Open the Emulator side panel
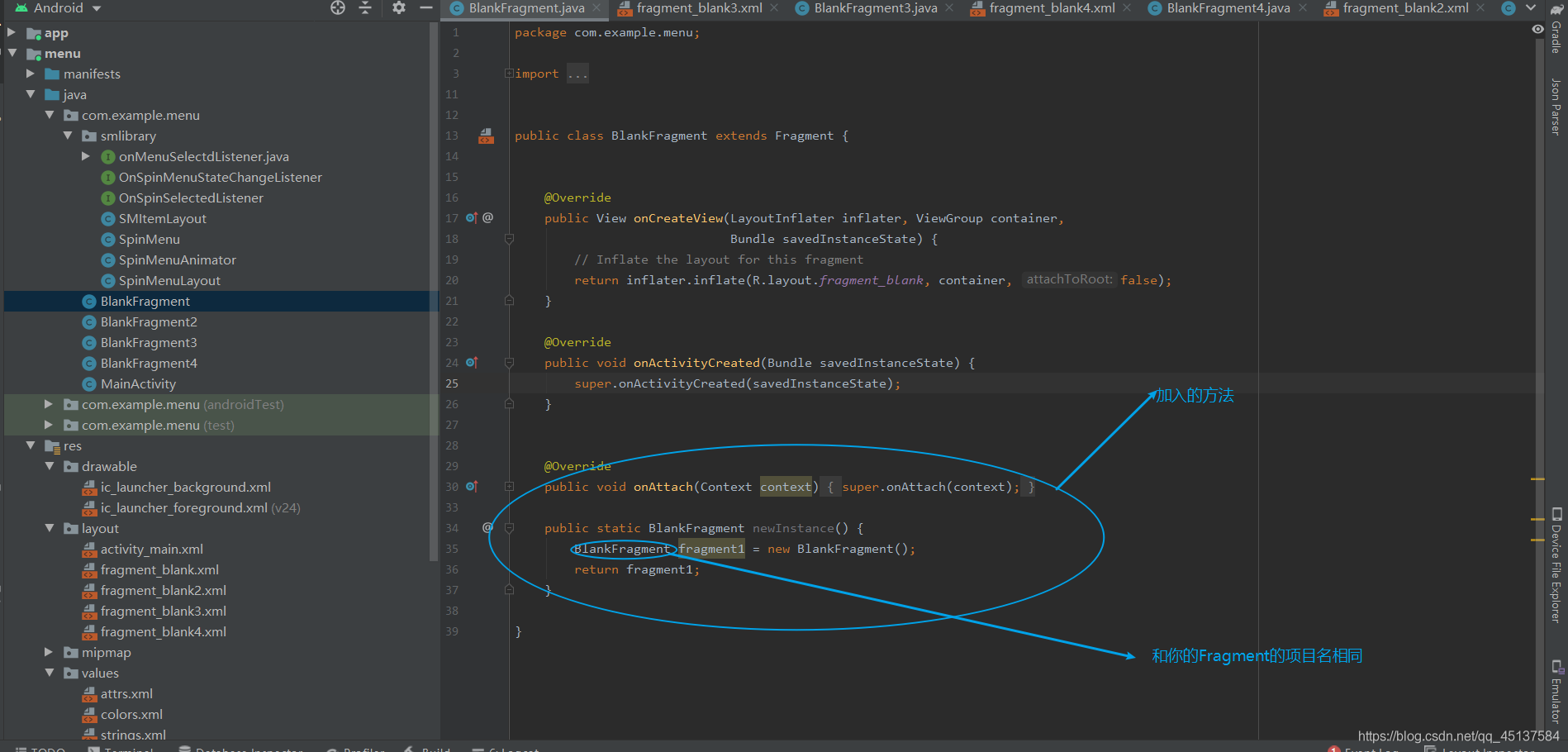The image size is (1568, 752). (1556, 692)
